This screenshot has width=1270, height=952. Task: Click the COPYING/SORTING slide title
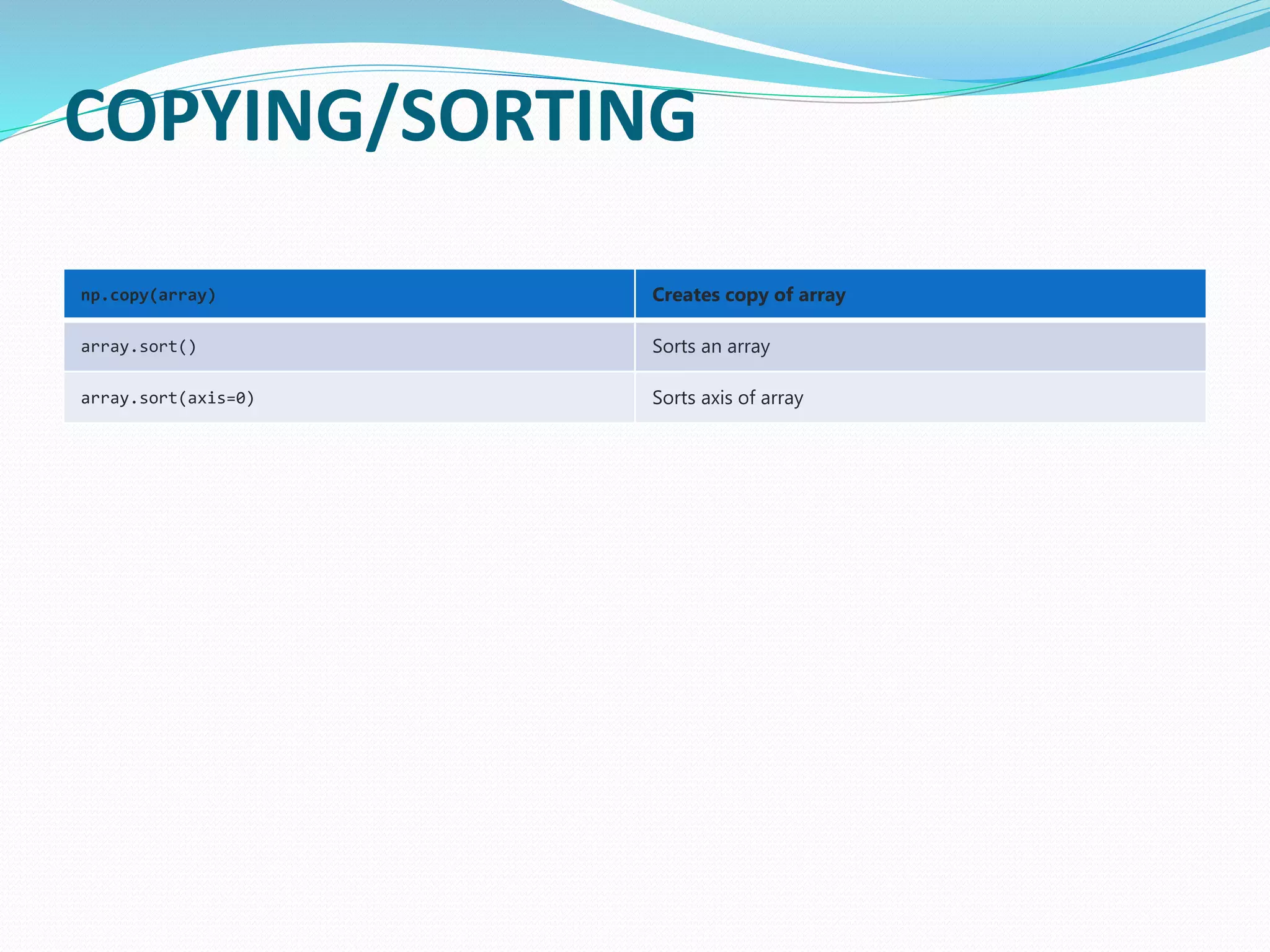pyautogui.click(x=380, y=116)
